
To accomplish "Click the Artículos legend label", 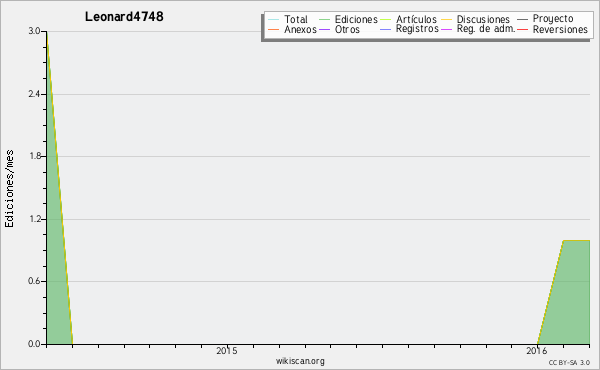I will 416,20.
